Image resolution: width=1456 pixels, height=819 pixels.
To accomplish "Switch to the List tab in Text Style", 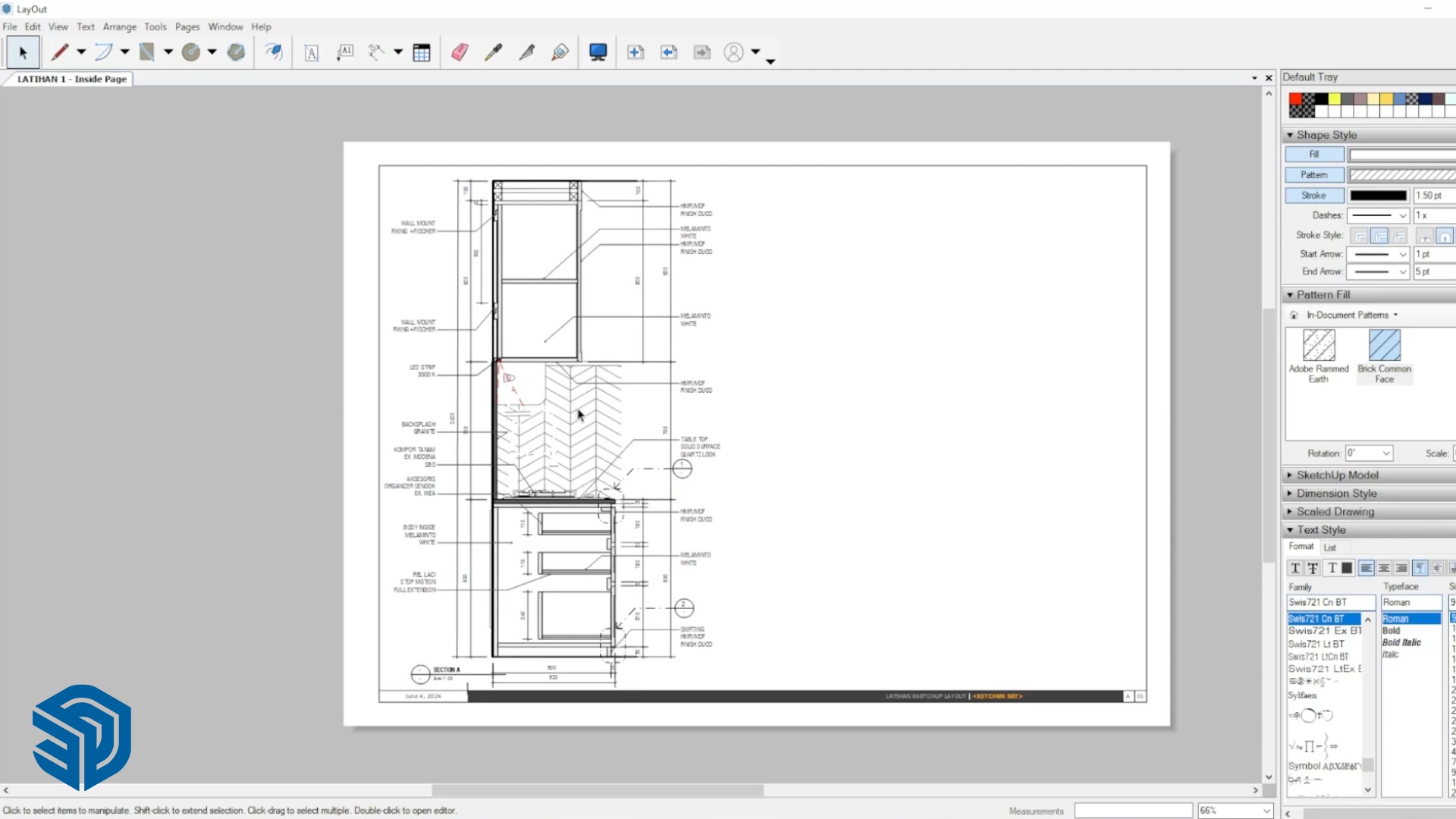I will [x=1329, y=547].
